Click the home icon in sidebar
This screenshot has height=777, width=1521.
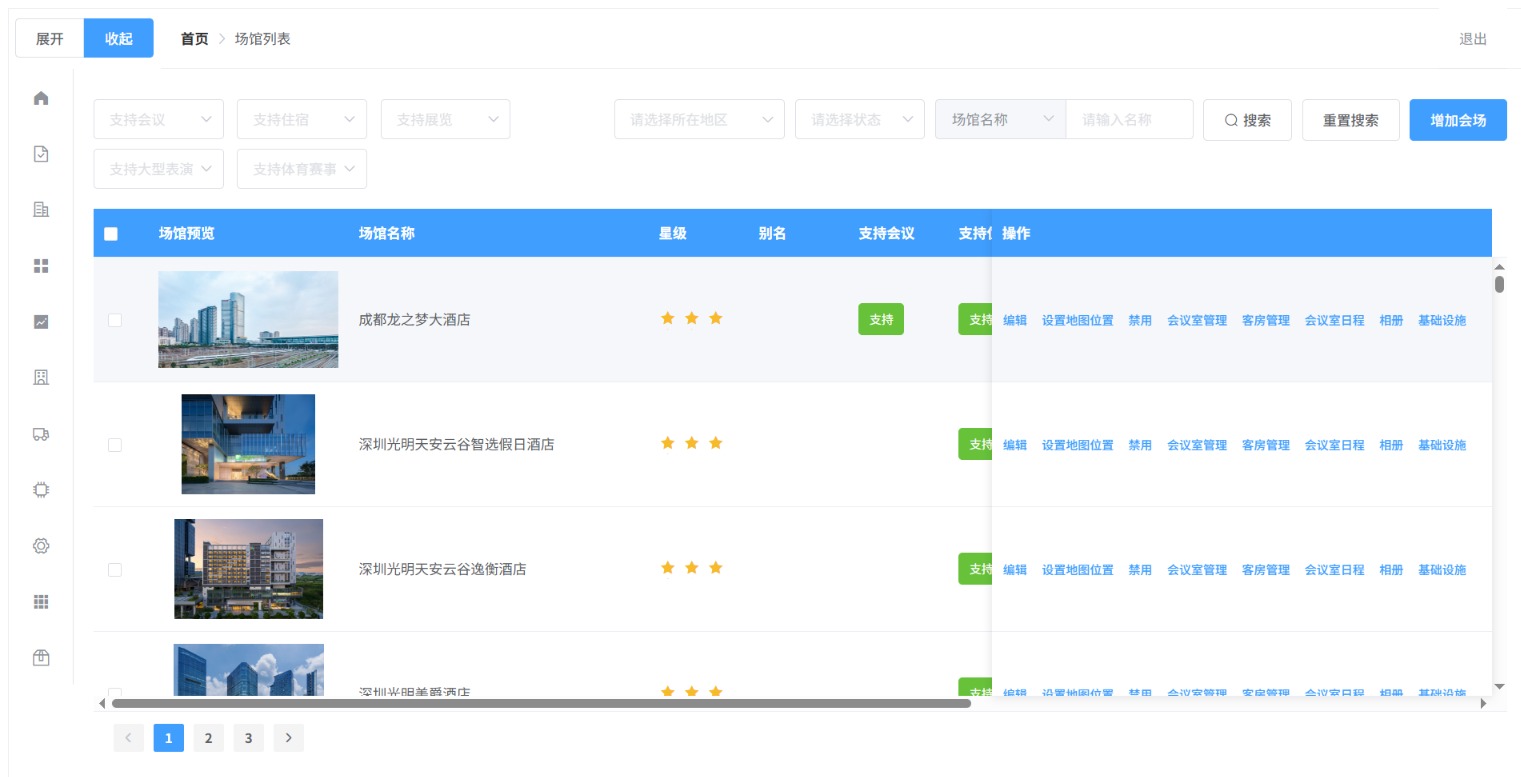point(41,98)
